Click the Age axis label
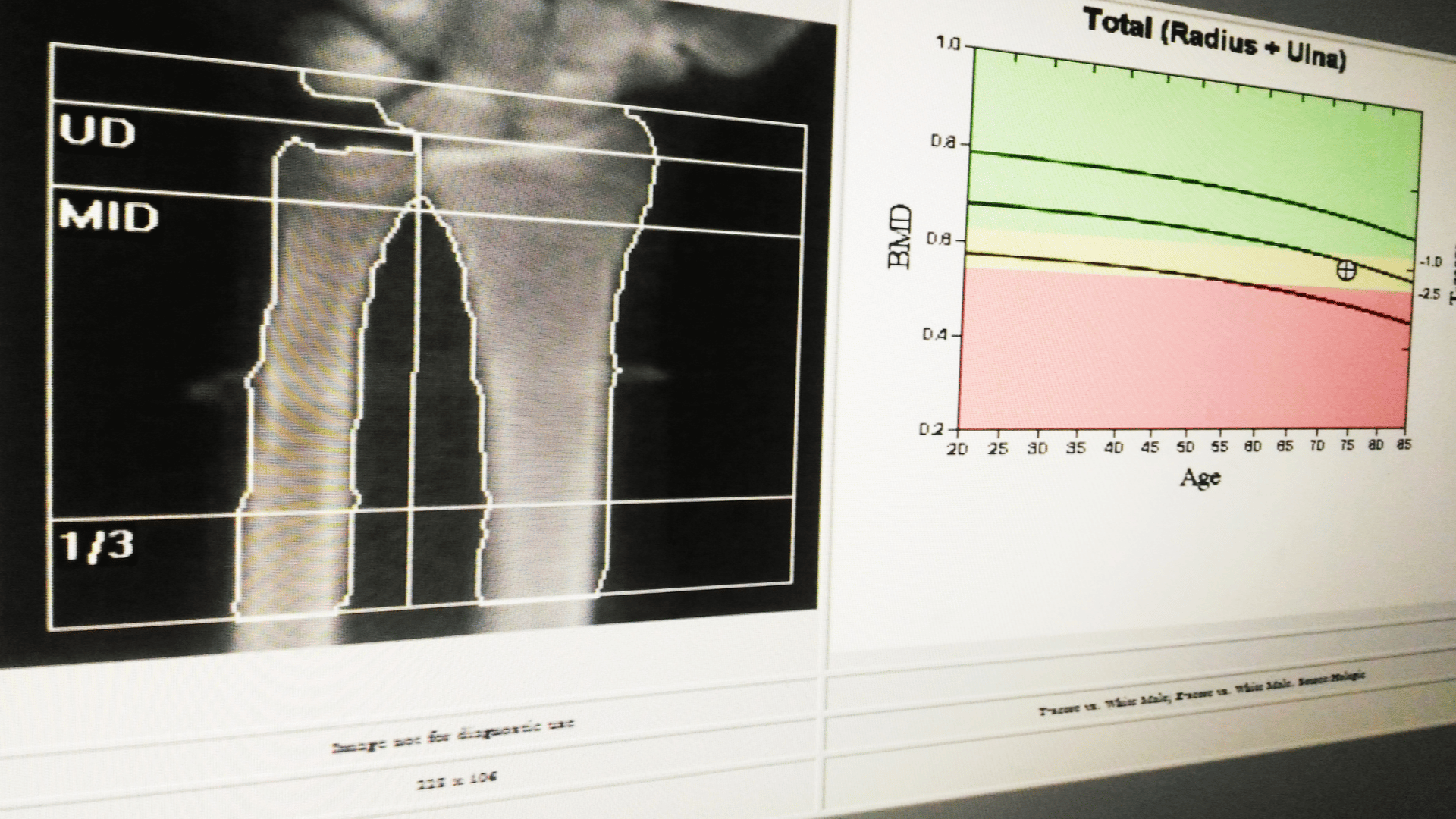 (1200, 478)
